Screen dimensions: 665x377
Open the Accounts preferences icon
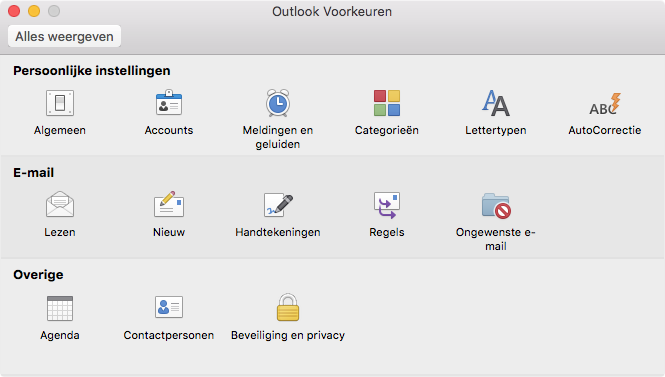[x=169, y=103]
